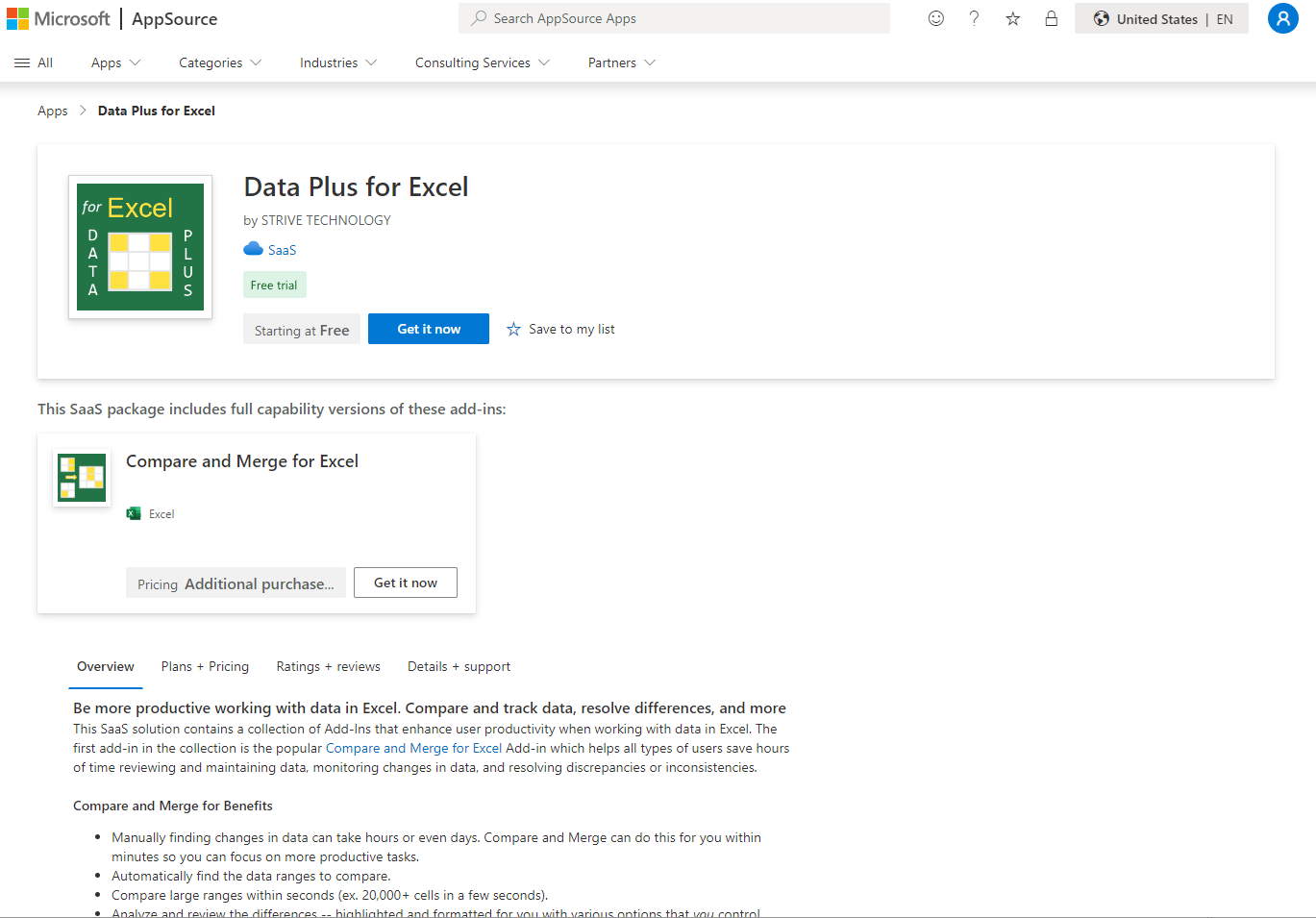1316x918 pixels.
Task: Change United States region and language
Action: click(1161, 18)
